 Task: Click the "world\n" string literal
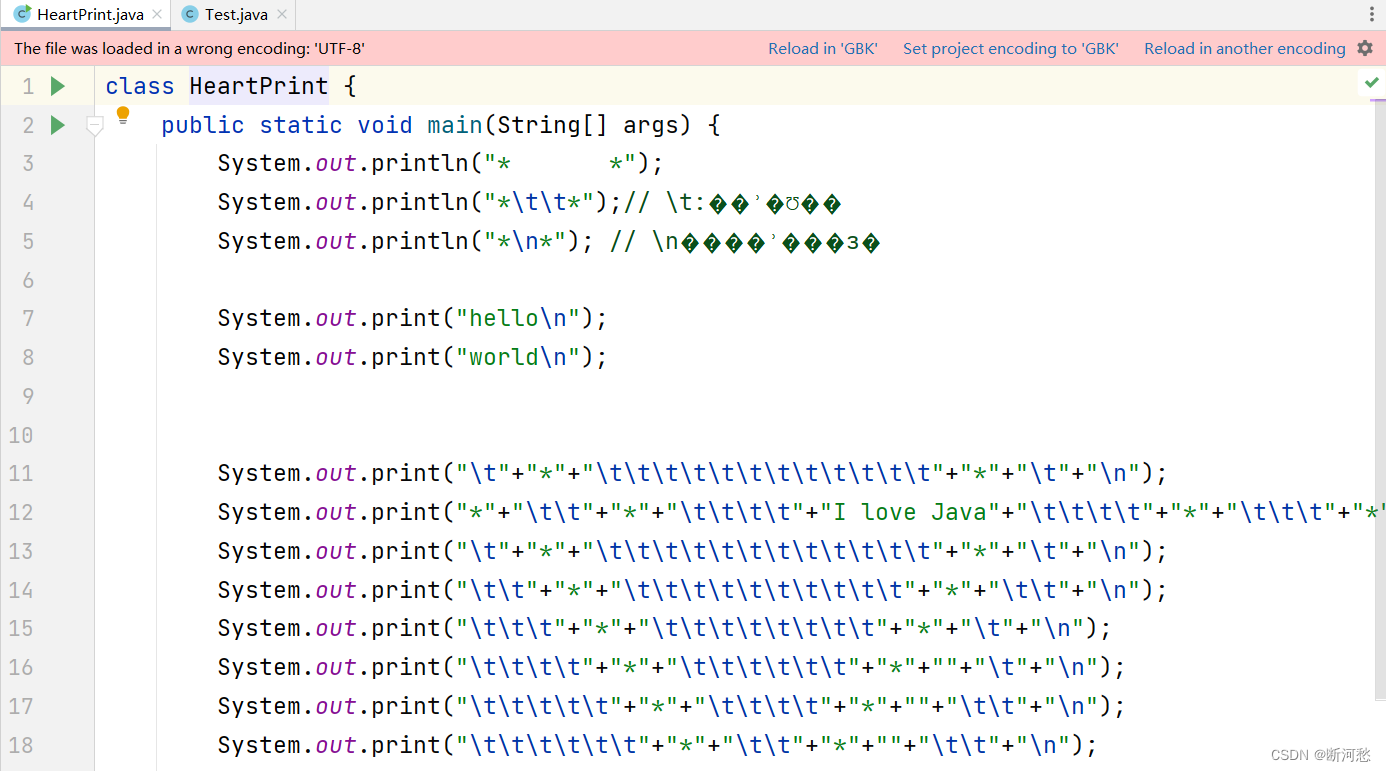(x=518, y=357)
